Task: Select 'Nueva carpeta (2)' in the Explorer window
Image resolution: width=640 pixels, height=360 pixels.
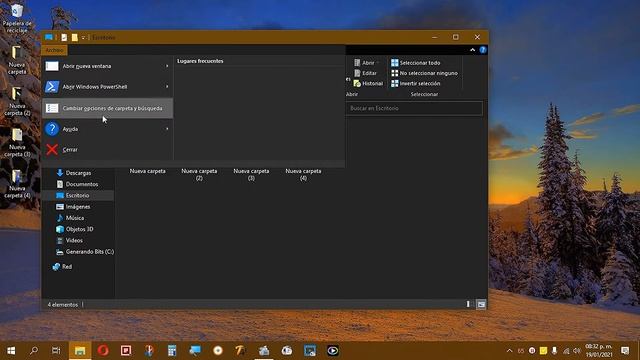Action: pos(199,174)
